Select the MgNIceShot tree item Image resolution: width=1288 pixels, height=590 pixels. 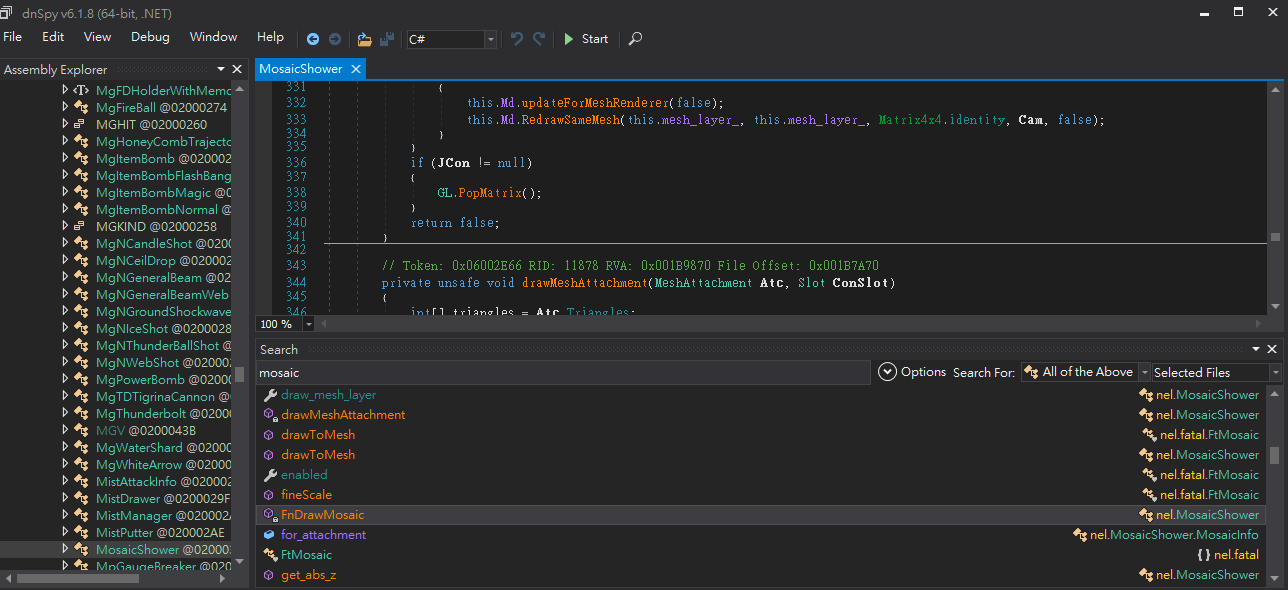[164, 328]
